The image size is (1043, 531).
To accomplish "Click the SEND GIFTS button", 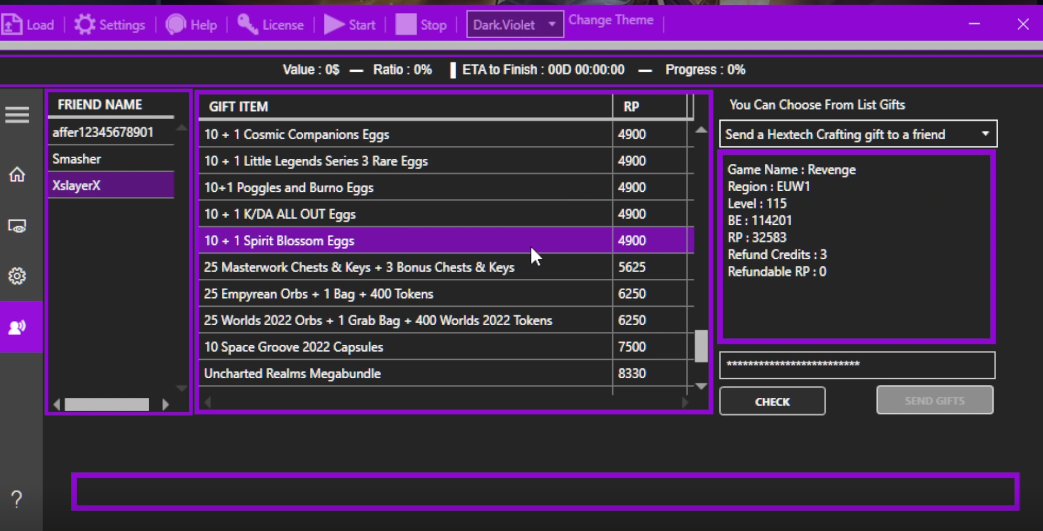I will tap(935, 400).
